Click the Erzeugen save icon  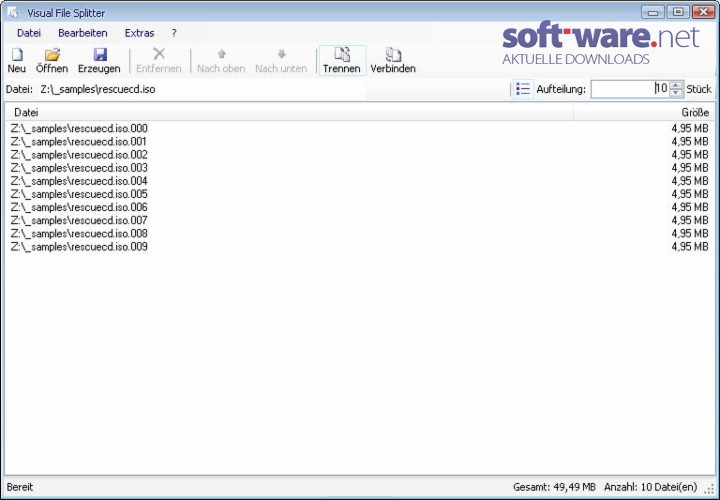[100, 55]
